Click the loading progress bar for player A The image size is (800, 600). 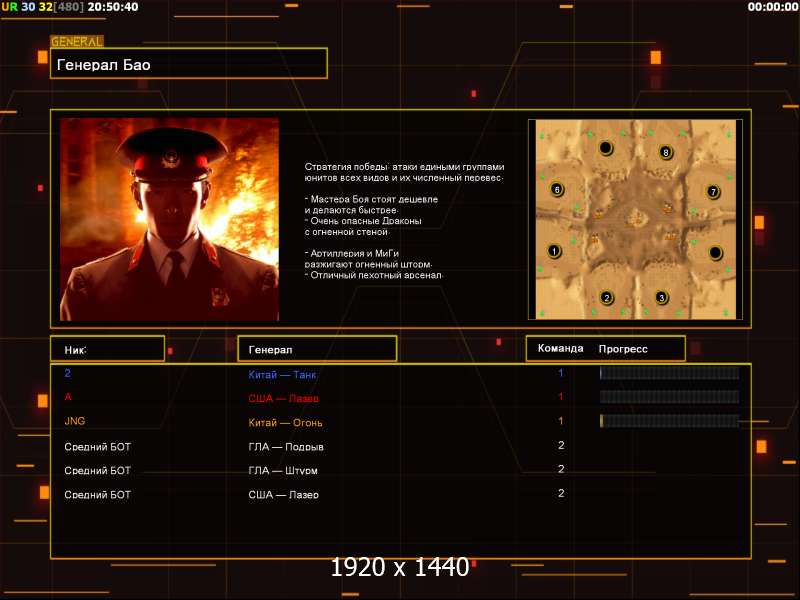(x=669, y=396)
